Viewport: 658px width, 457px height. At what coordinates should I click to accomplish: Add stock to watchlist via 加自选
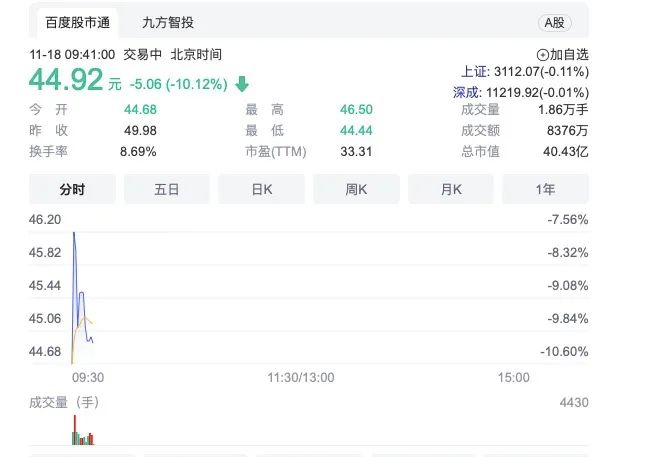click(562, 55)
